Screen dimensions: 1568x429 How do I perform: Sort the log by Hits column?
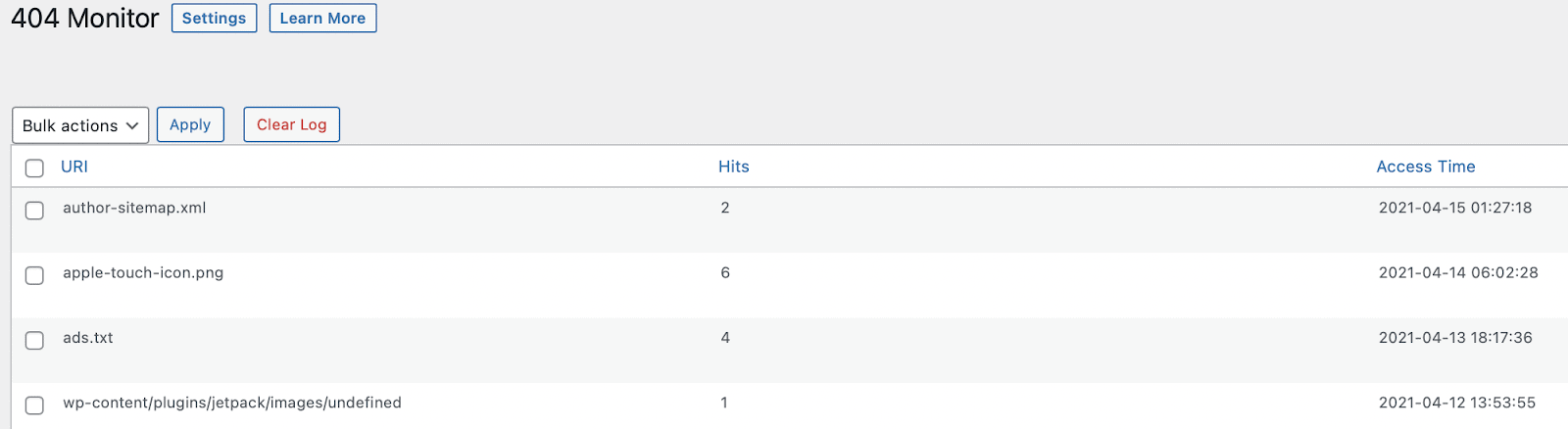click(x=734, y=167)
